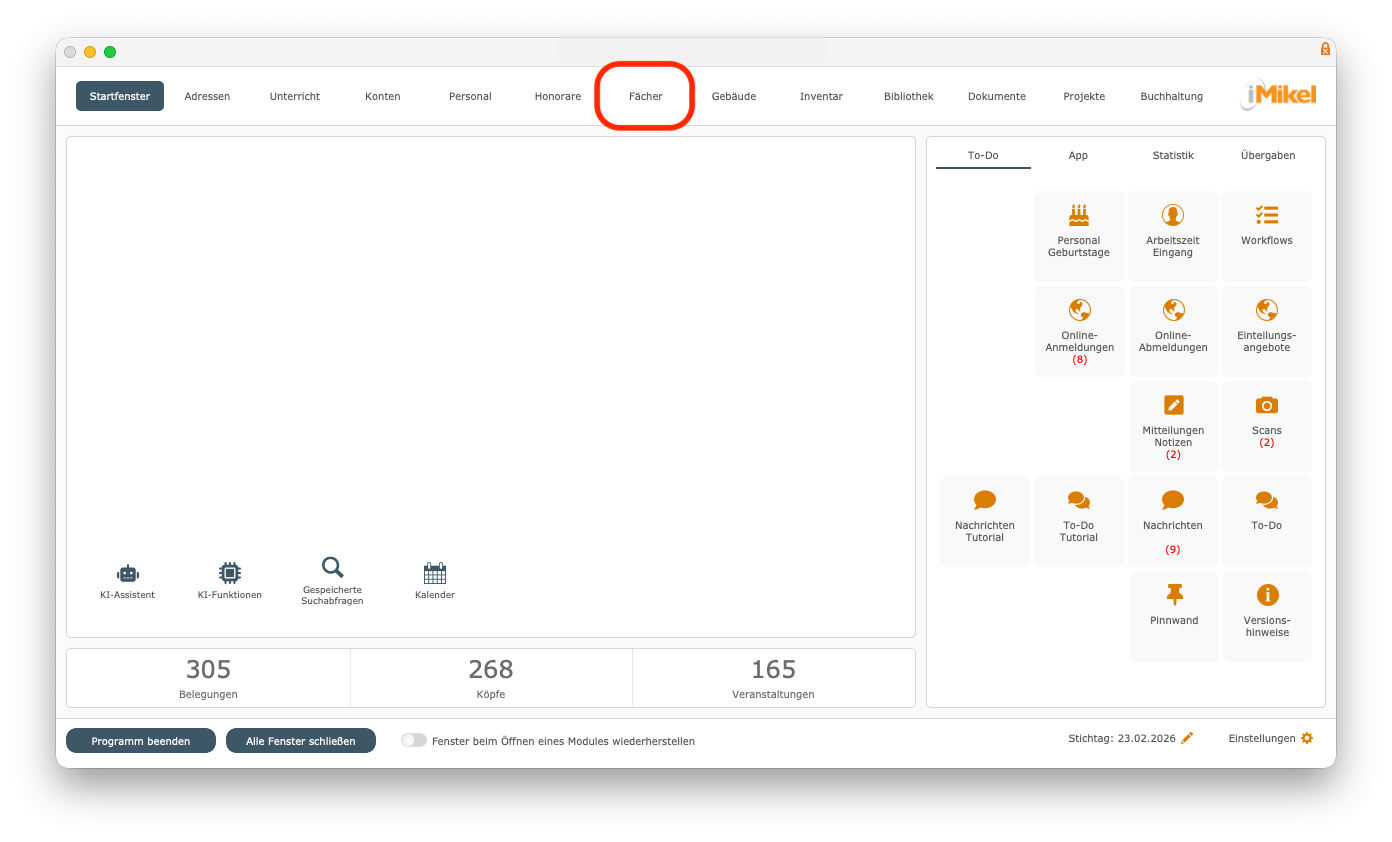Open Versionshinweise info icon
The height and width of the screenshot is (842, 1392).
pos(1267,595)
